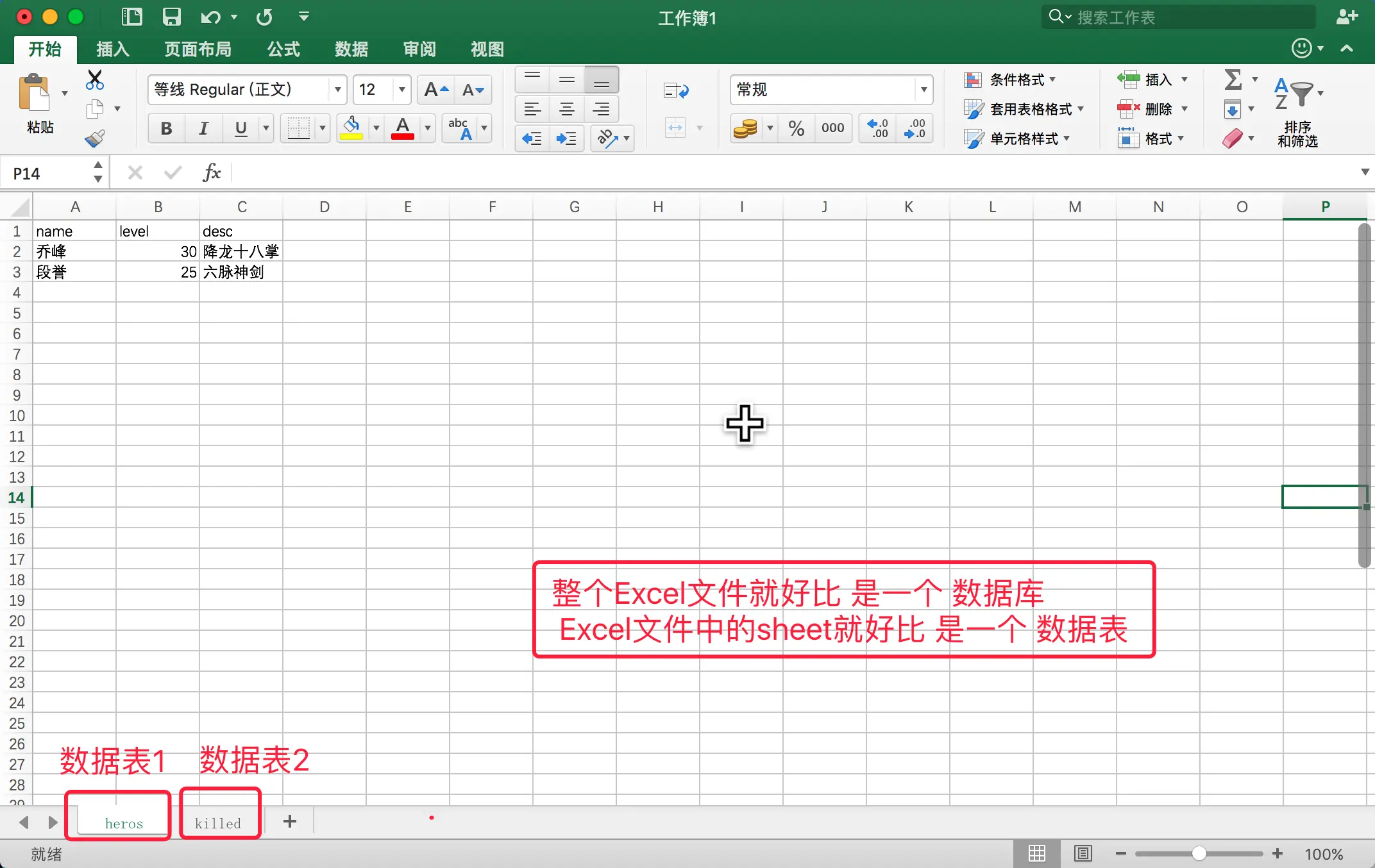Click the Save icon in title bar

(x=171, y=17)
